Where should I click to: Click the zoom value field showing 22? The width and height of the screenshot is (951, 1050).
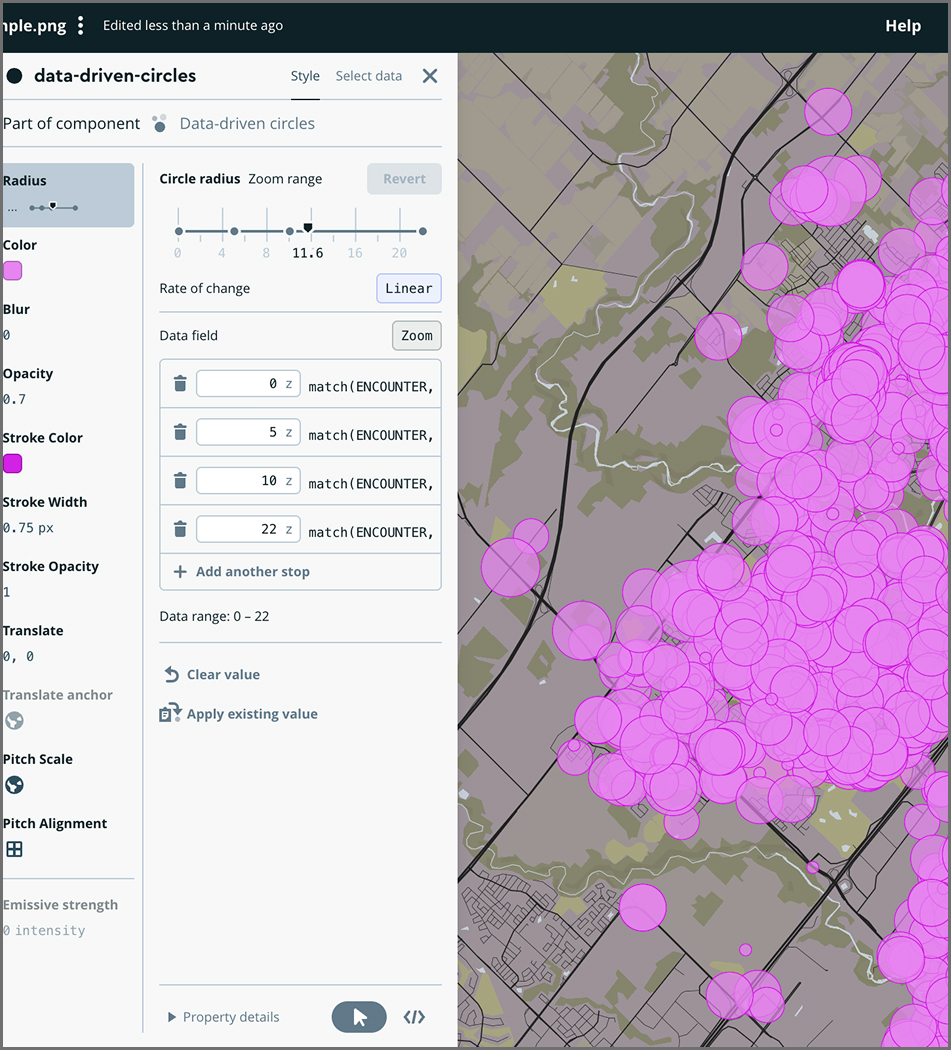click(248, 529)
